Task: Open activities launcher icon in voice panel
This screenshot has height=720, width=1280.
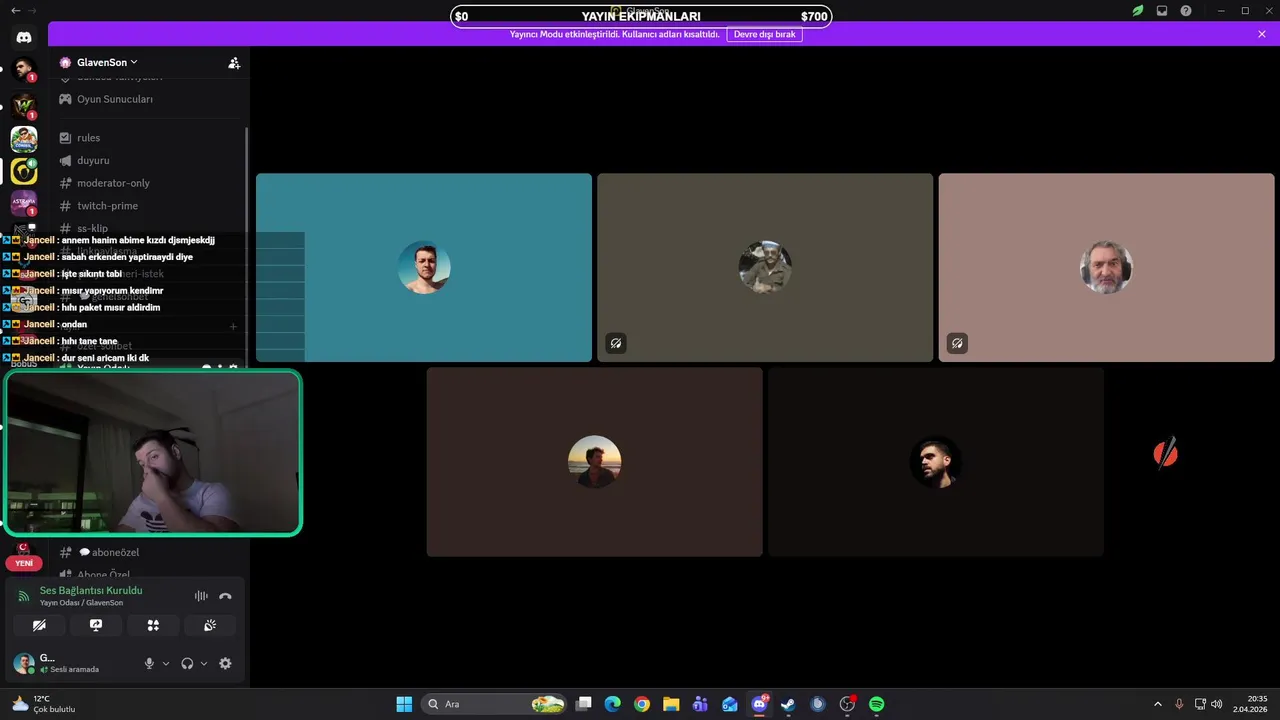Action: click(x=153, y=625)
